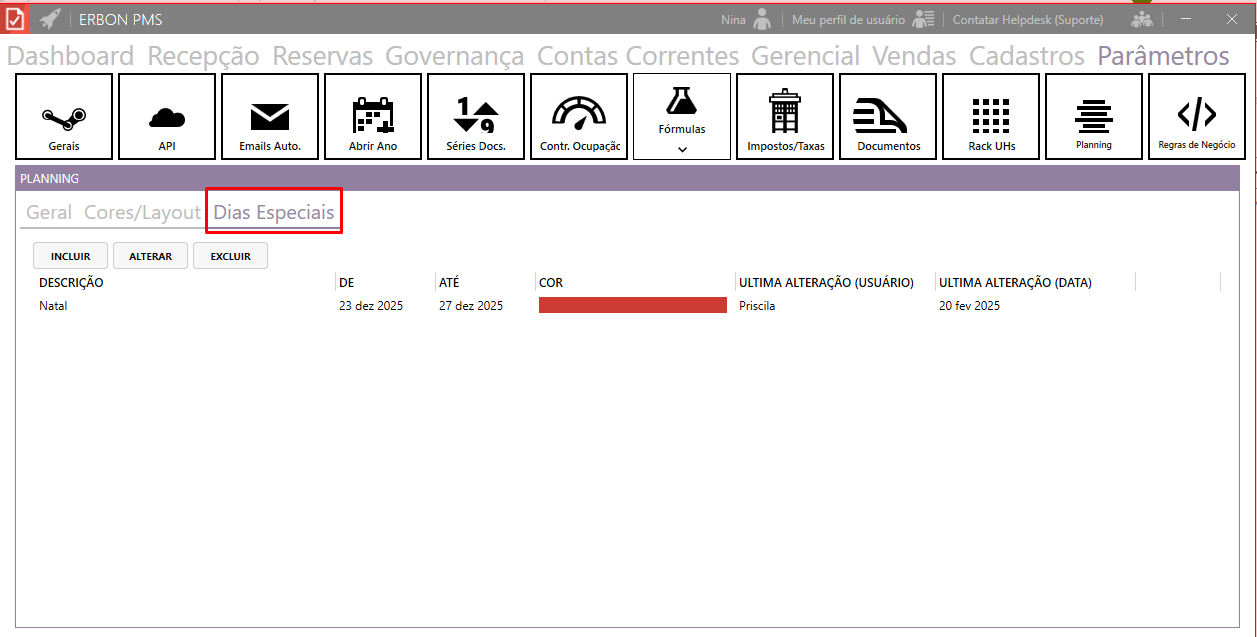Click the ALTERAR button

[x=150, y=256]
